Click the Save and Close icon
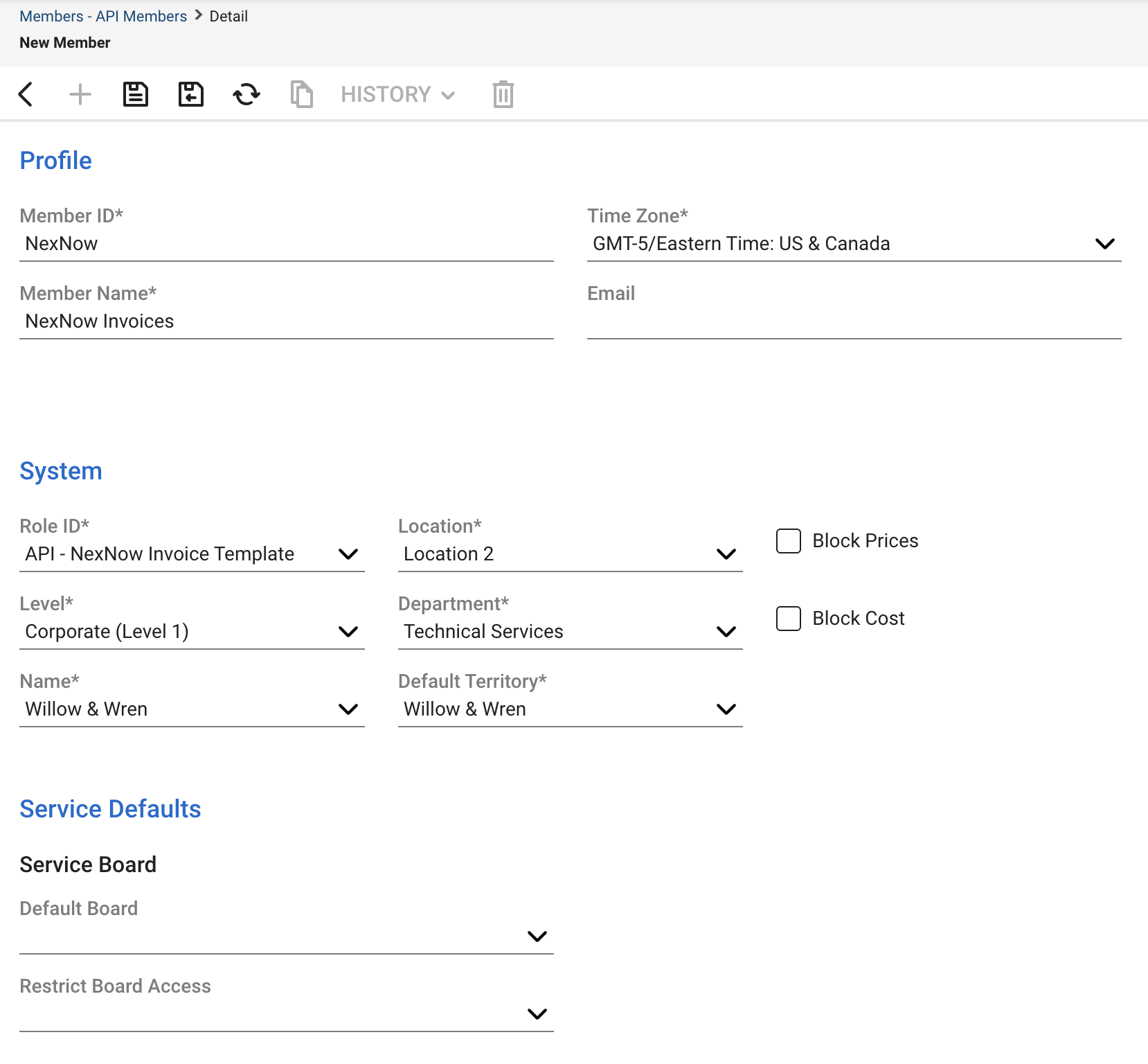The image size is (1148, 1064). 191,94
